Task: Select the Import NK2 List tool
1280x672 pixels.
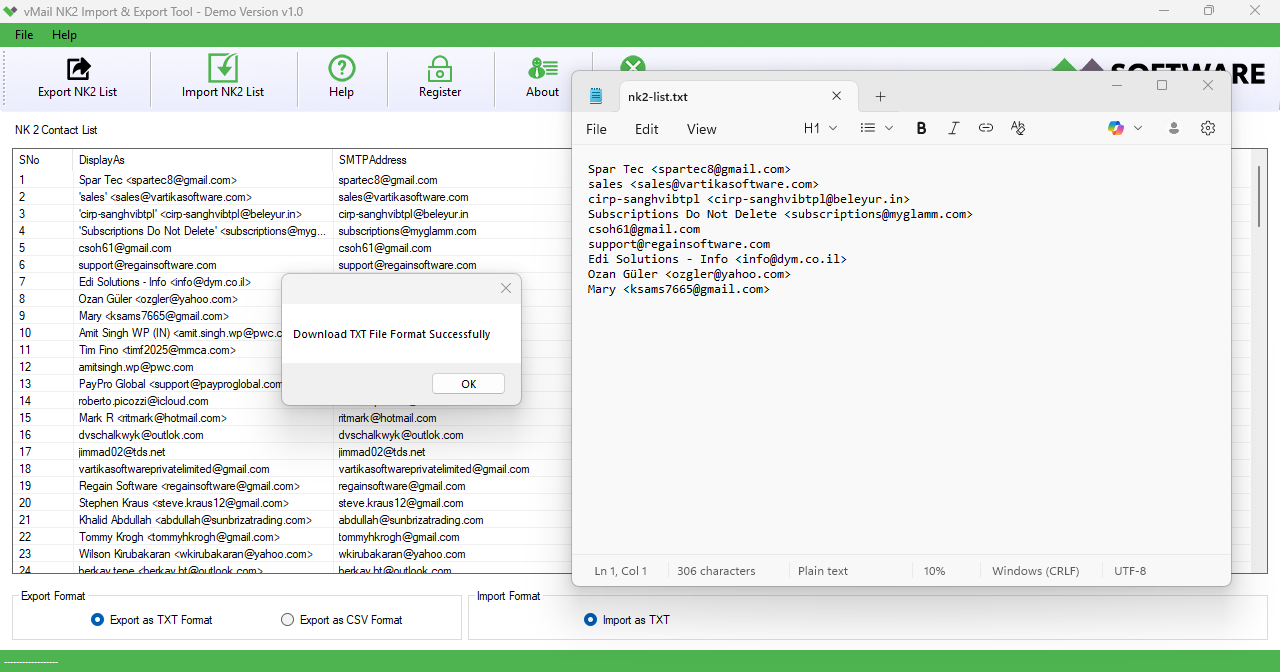Action: [x=222, y=78]
